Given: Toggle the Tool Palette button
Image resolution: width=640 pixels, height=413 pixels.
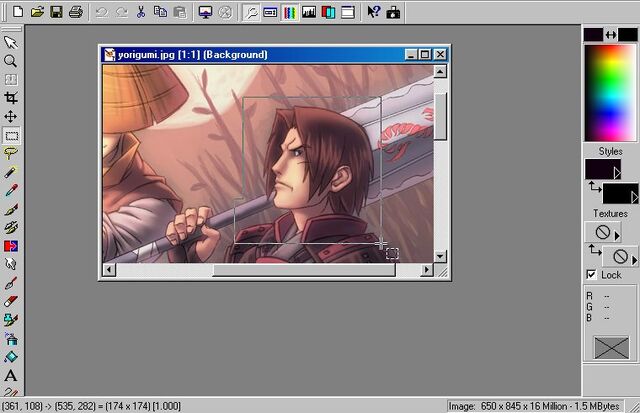Looking at the screenshot, I should [x=251, y=12].
